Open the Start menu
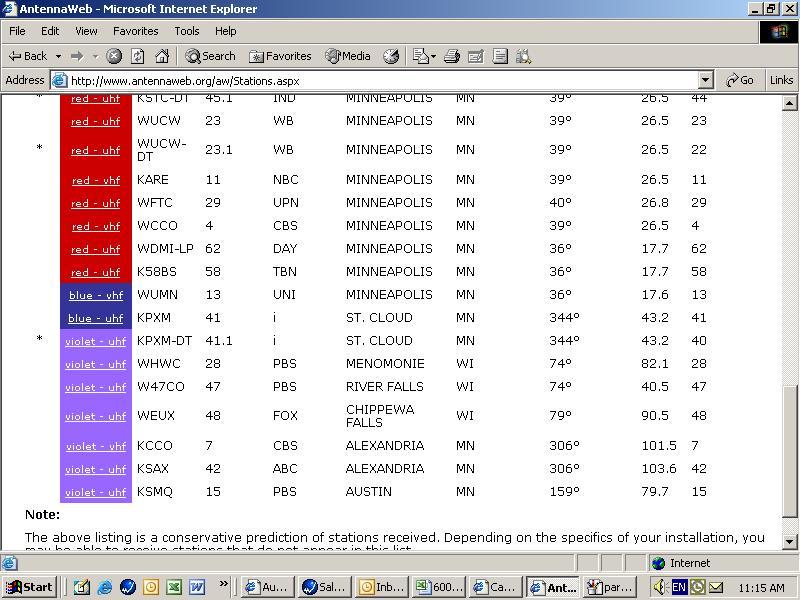Screen dimensions: 800x600 click(x=30, y=587)
